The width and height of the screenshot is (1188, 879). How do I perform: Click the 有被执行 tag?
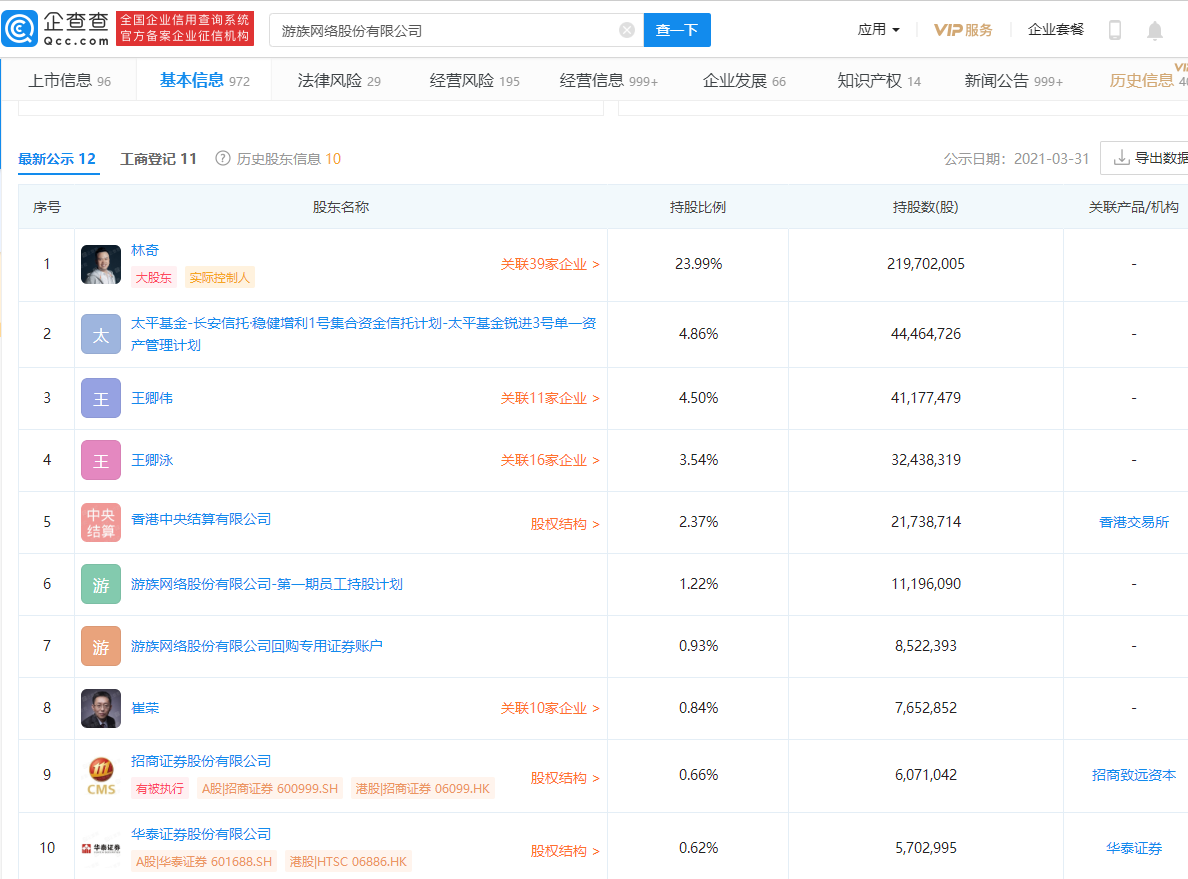(x=160, y=789)
